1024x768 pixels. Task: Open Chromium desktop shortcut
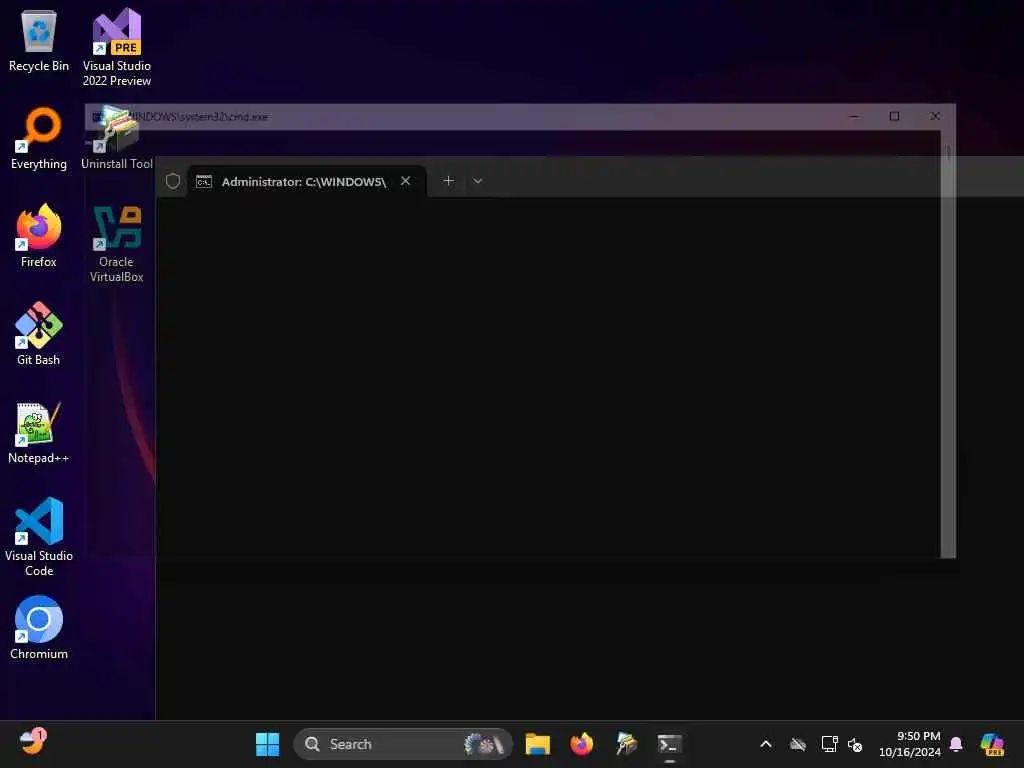click(x=39, y=628)
